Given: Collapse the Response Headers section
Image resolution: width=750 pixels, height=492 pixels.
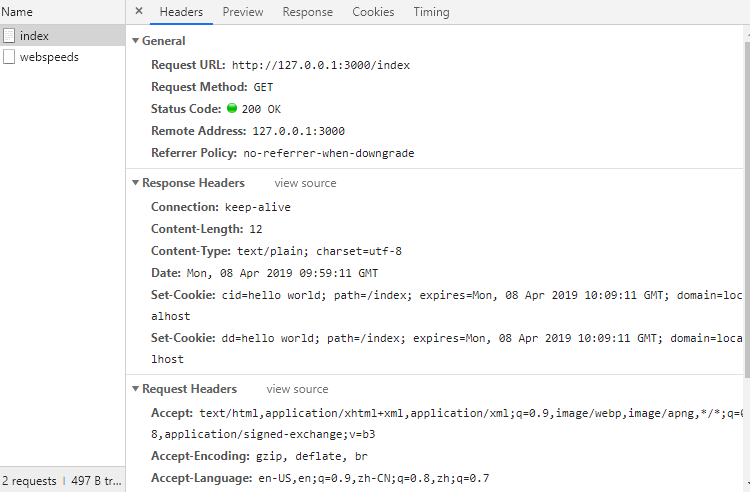Looking at the screenshot, I should click(x=136, y=183).
